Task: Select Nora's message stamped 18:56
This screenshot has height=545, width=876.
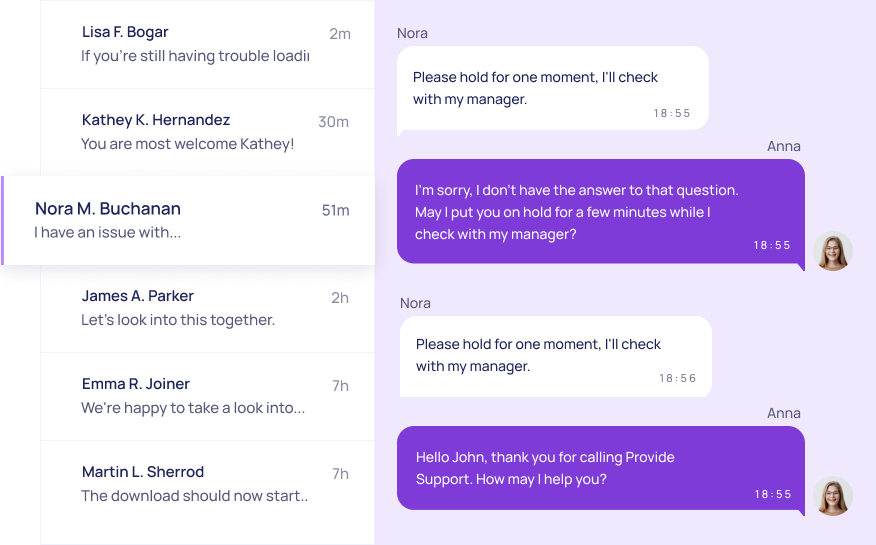Action: [555, 355]
